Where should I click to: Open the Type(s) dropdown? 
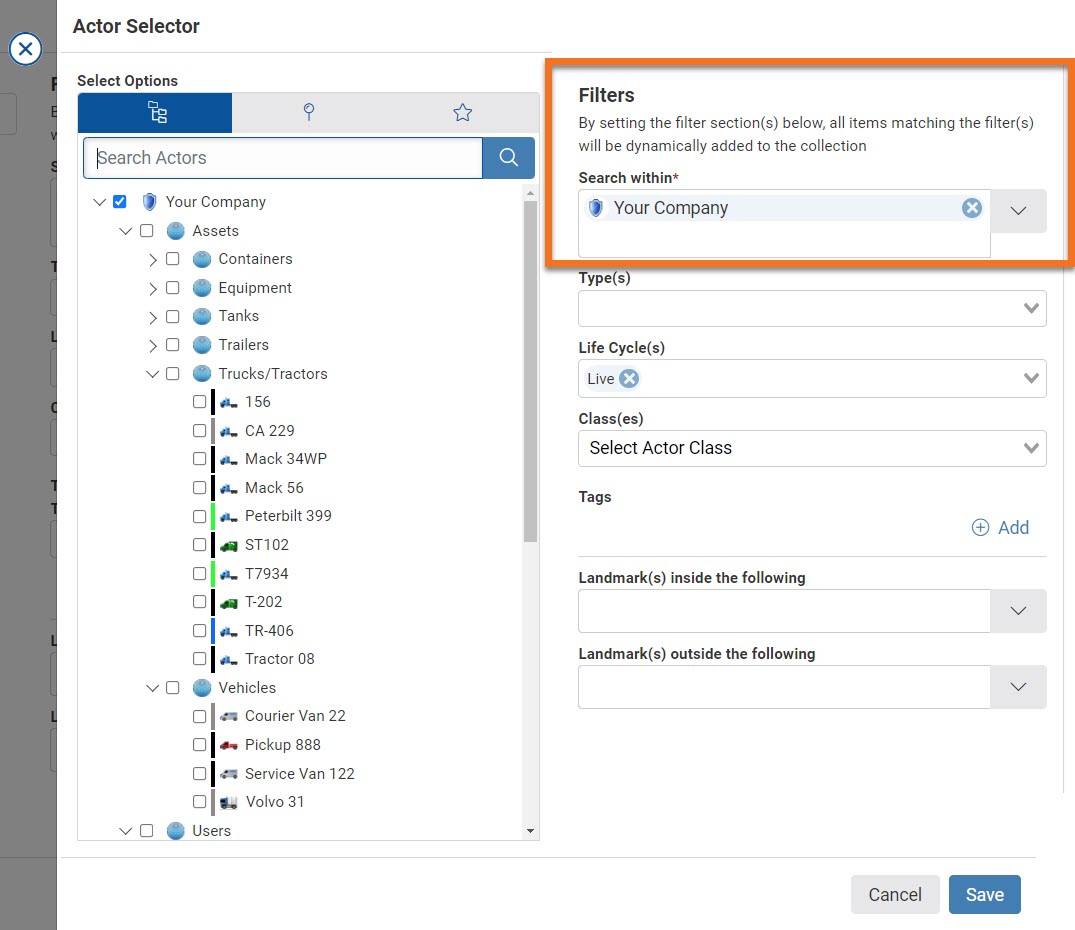click(1031, 308)
